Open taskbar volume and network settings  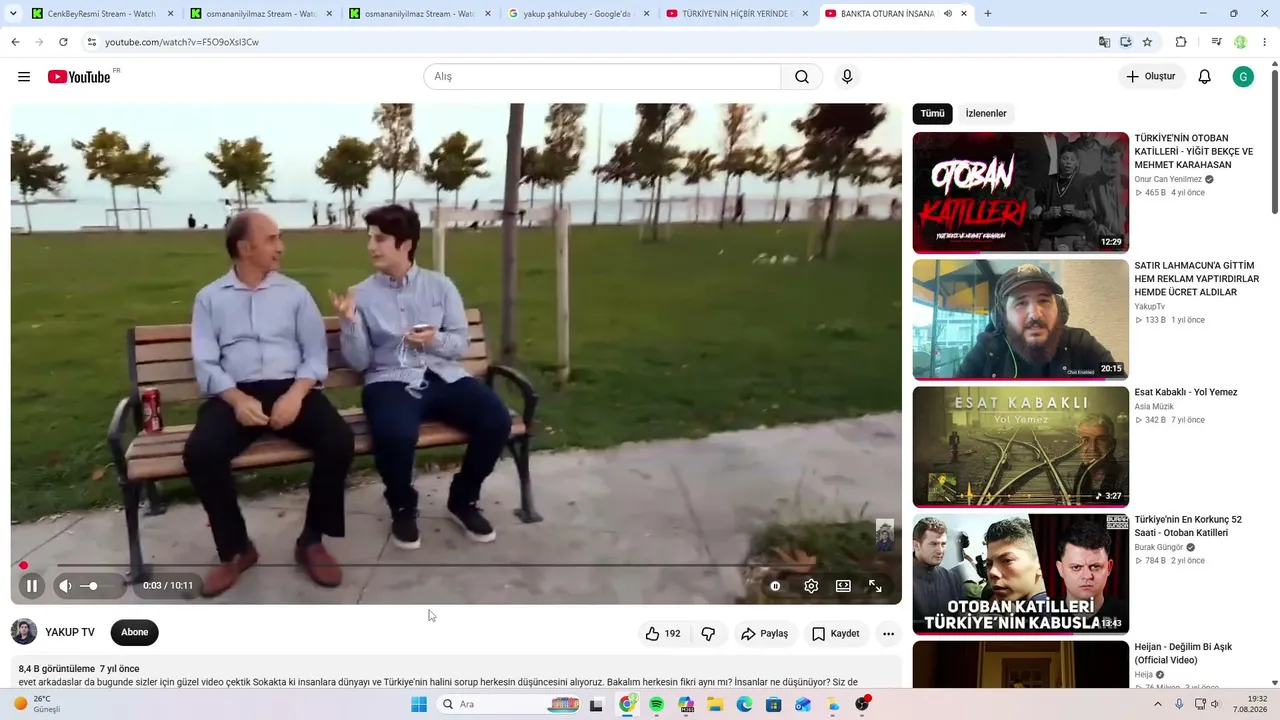(1208, 704)
